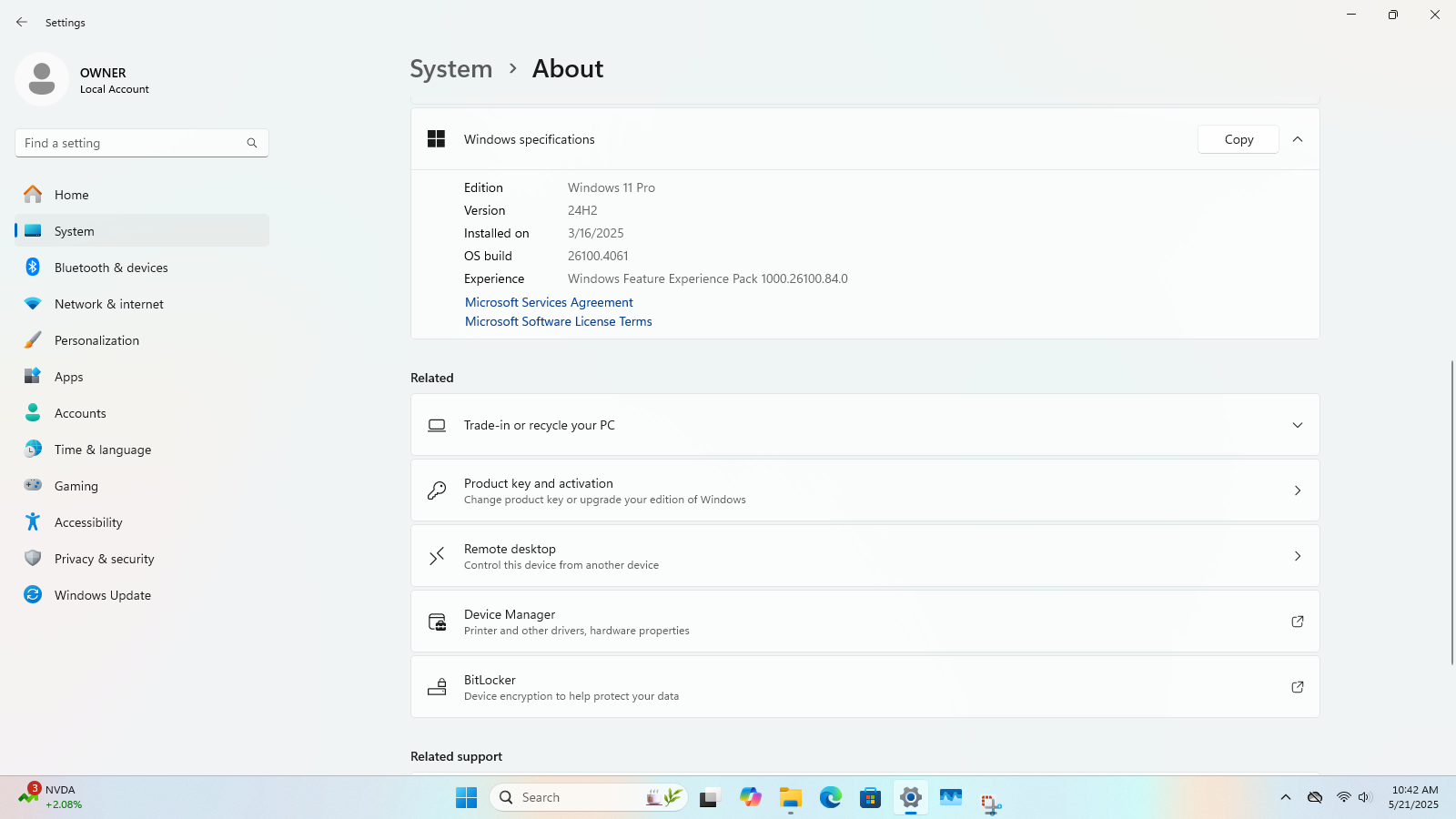Expand Trade-in or recycle your PC
The image size is (1456, 819).
pos(864,425)
